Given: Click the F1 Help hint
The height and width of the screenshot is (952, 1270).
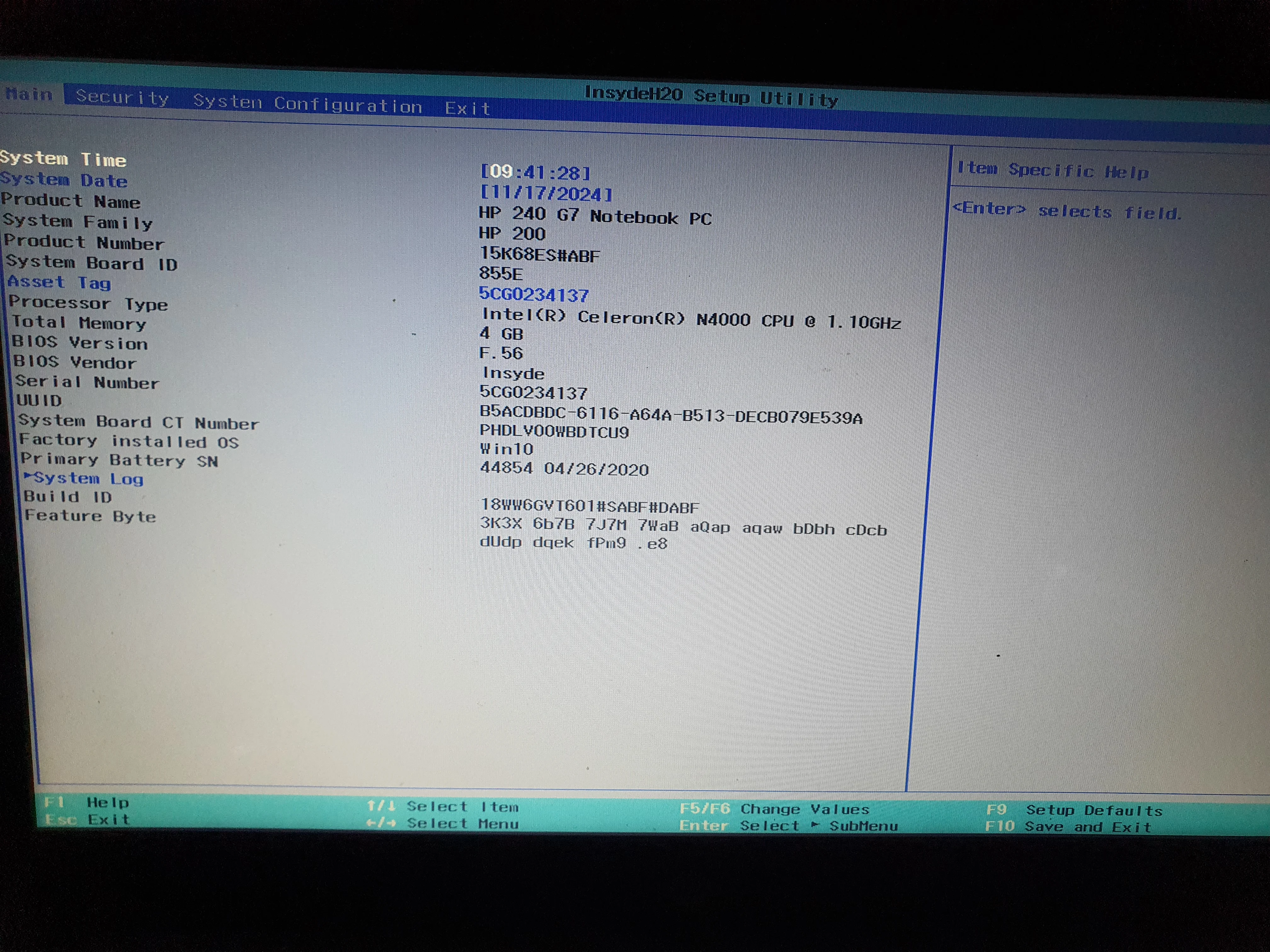Looking at the screenshot, I should click(x=87, y=802).
